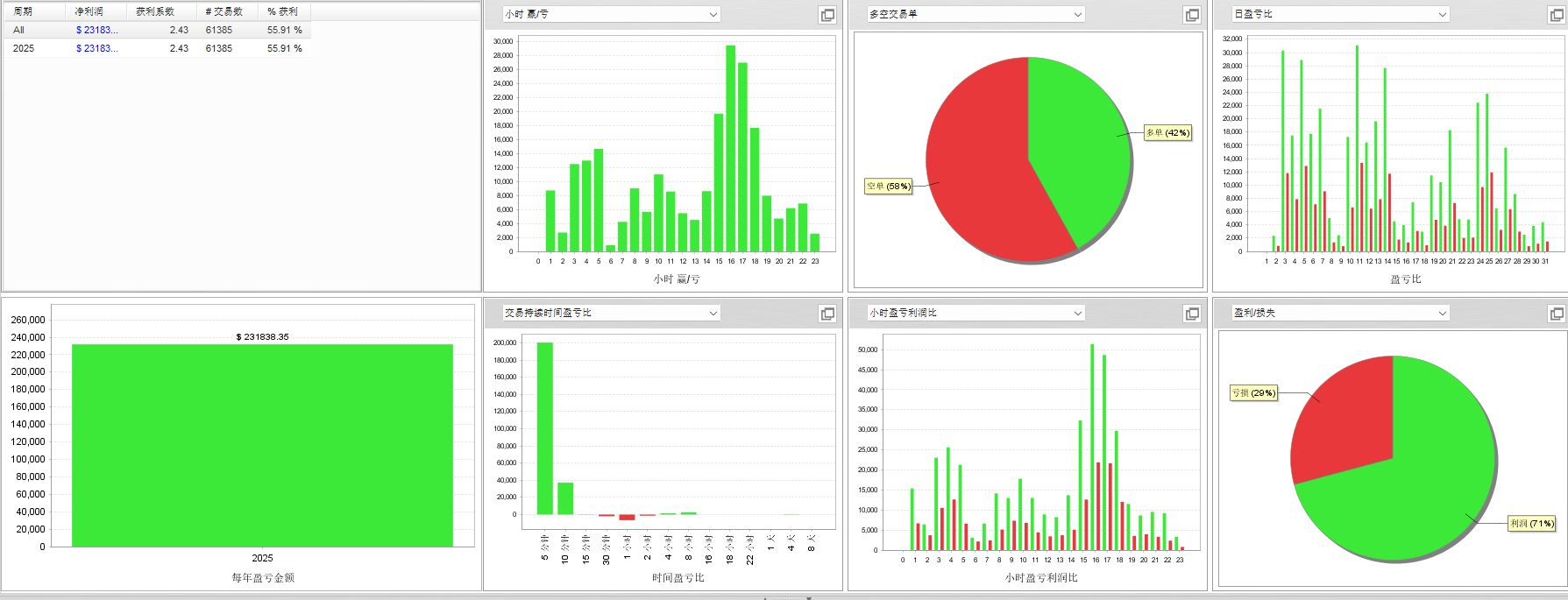Open the 盈利/损失 chart dropdown
Viewport: 1568px width, 600px height.
click(x=1442, y=314)
